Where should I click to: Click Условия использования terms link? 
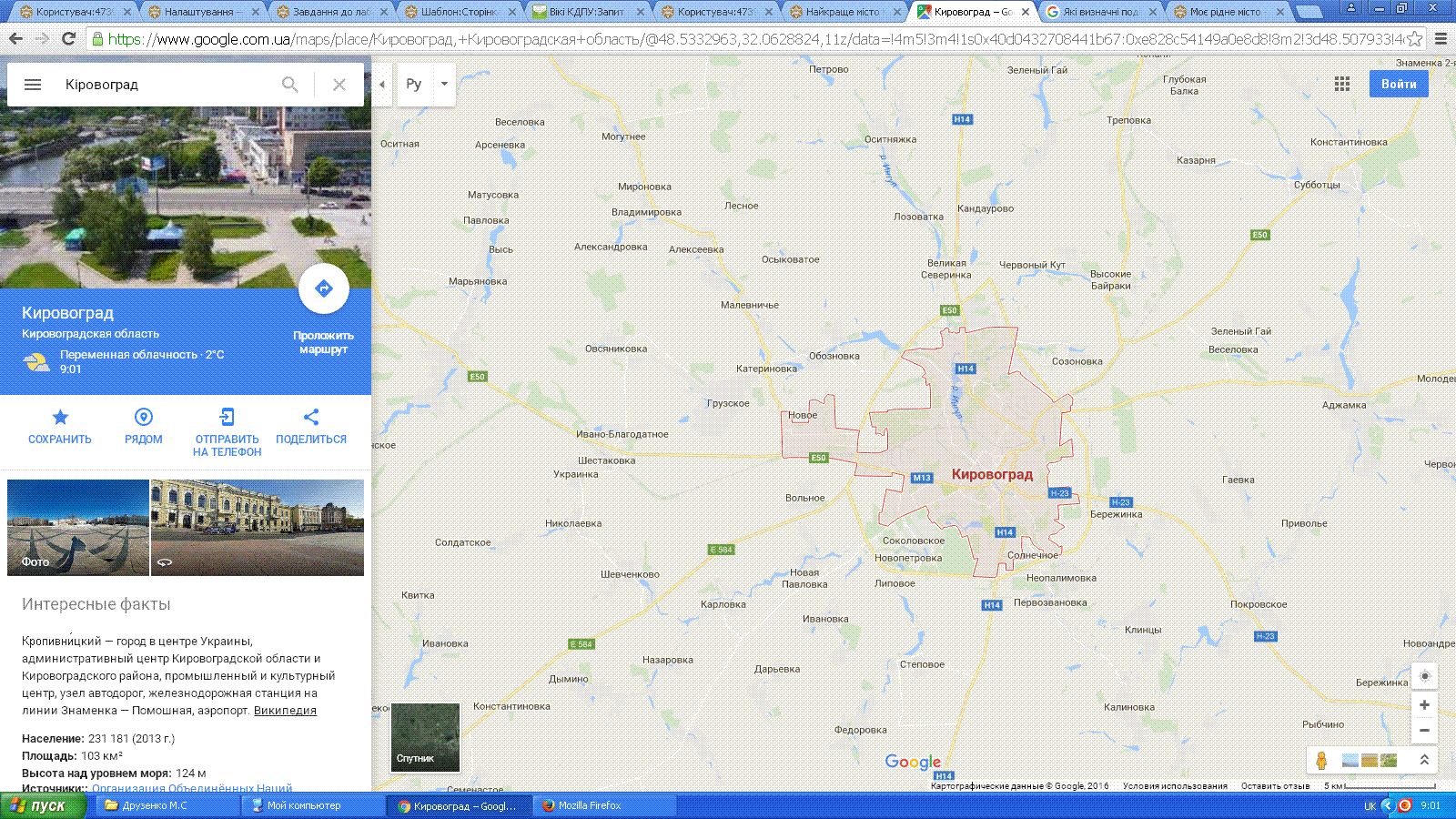1175,786
